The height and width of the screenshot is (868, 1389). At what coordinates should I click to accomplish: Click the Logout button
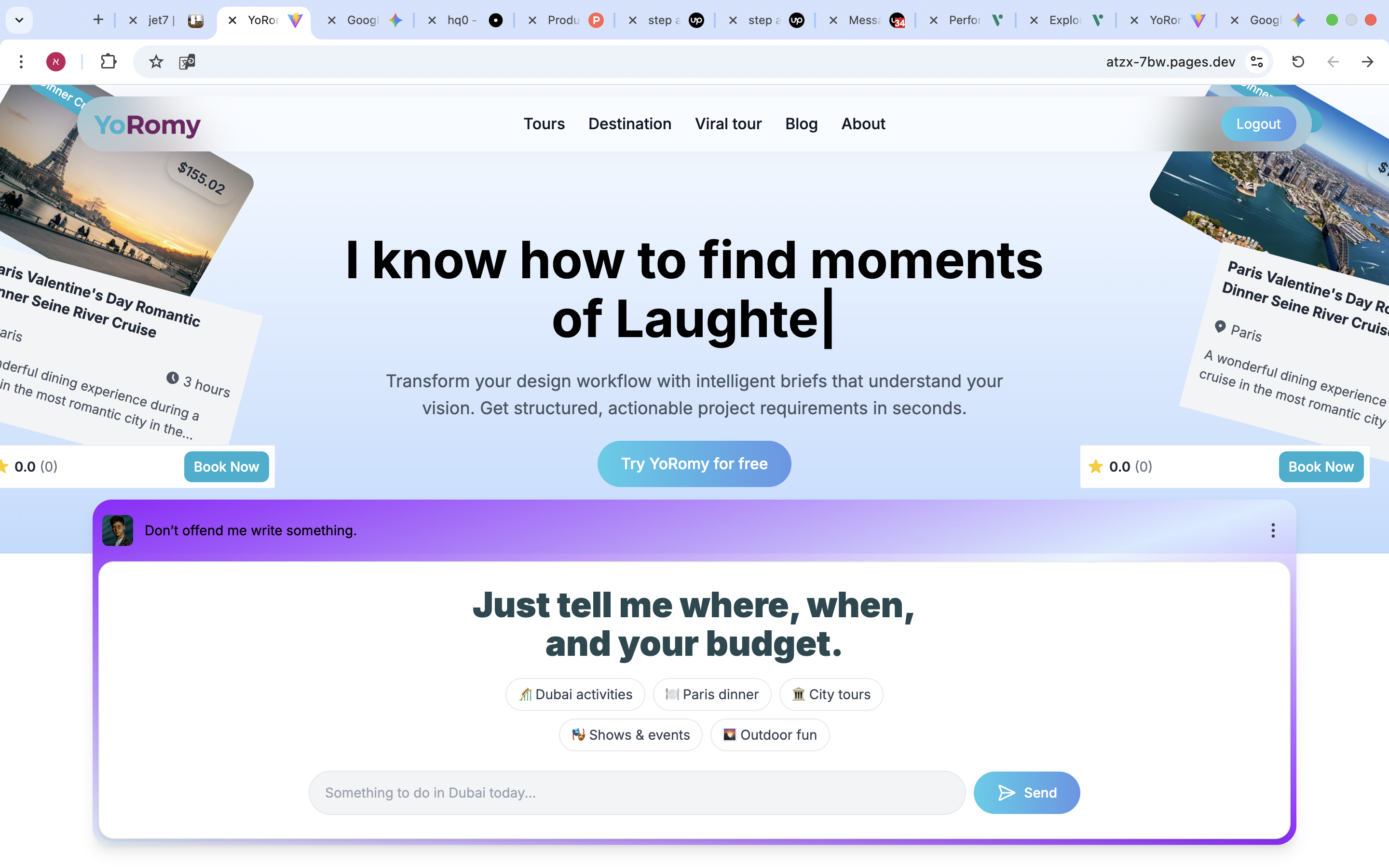(x=1259, y=123)
